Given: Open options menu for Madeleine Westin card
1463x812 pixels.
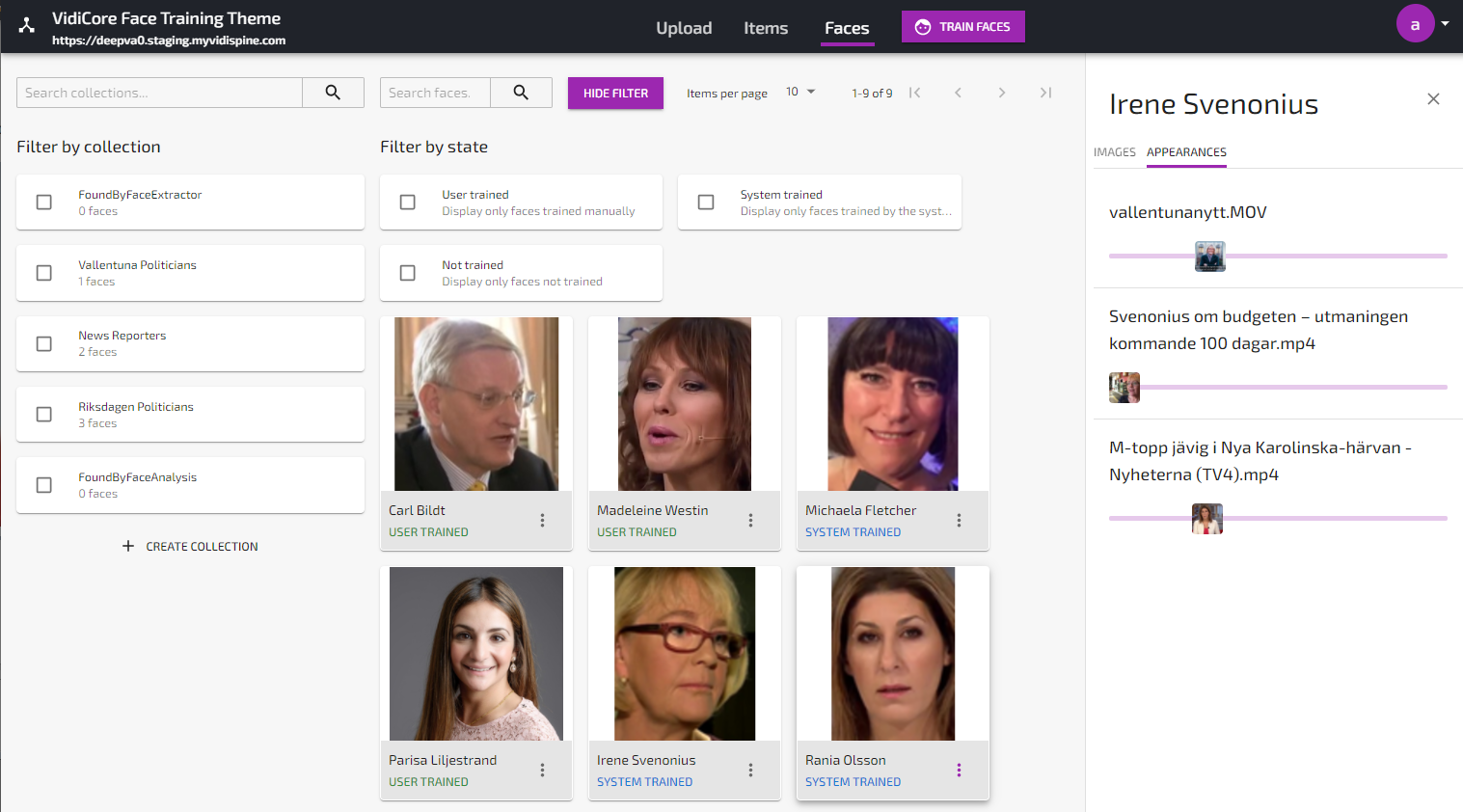Looking at the screenshot, I should pos(750,521).
